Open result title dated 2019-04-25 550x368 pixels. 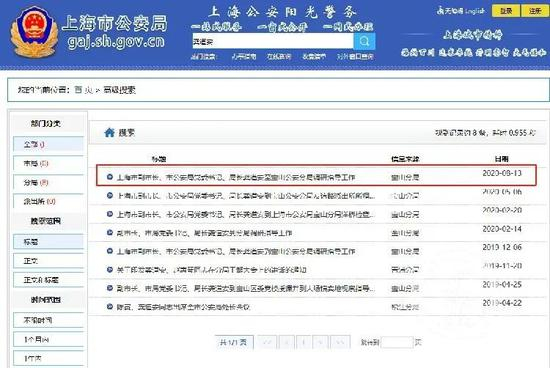click(x=246, y=288)
